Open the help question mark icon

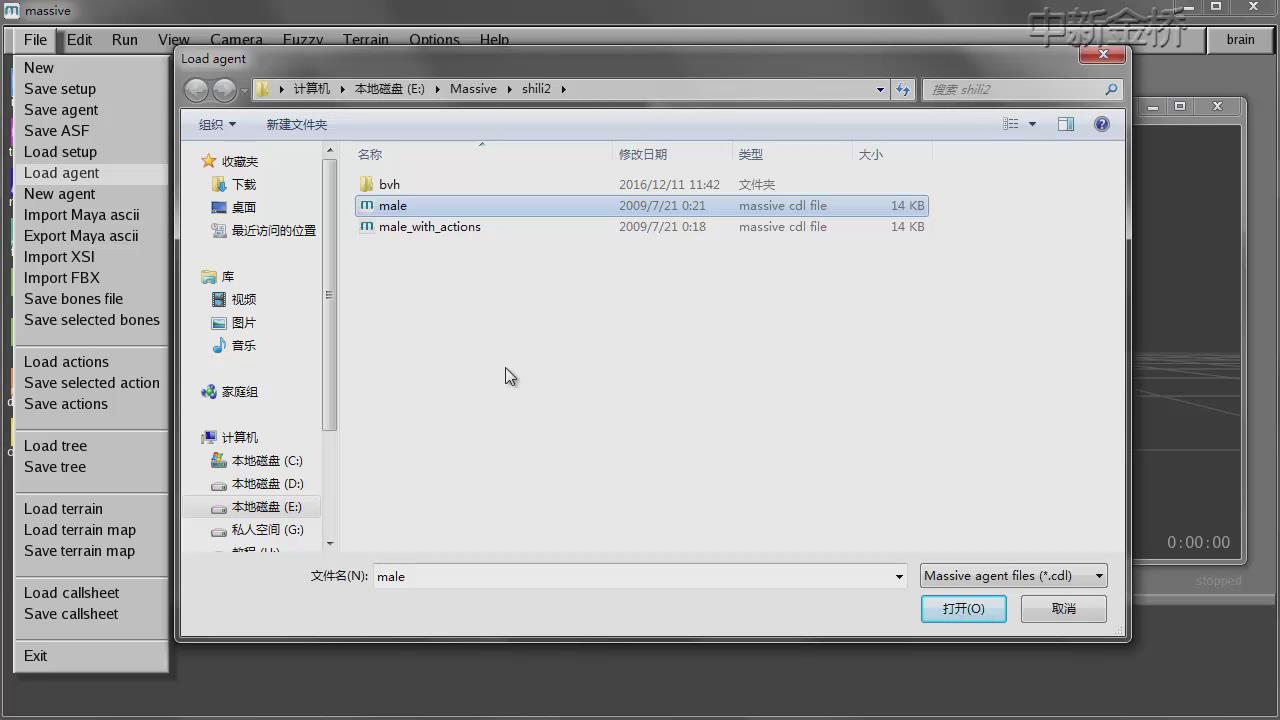tap(1102, 124)
